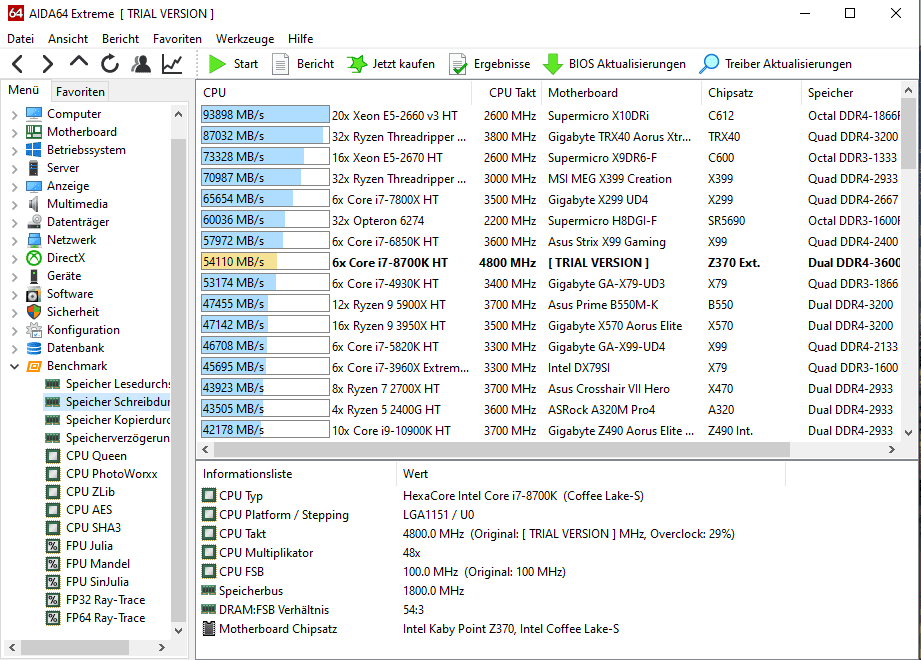
Task: Open the user profile toolbar icon
Action: pos(141,63)
